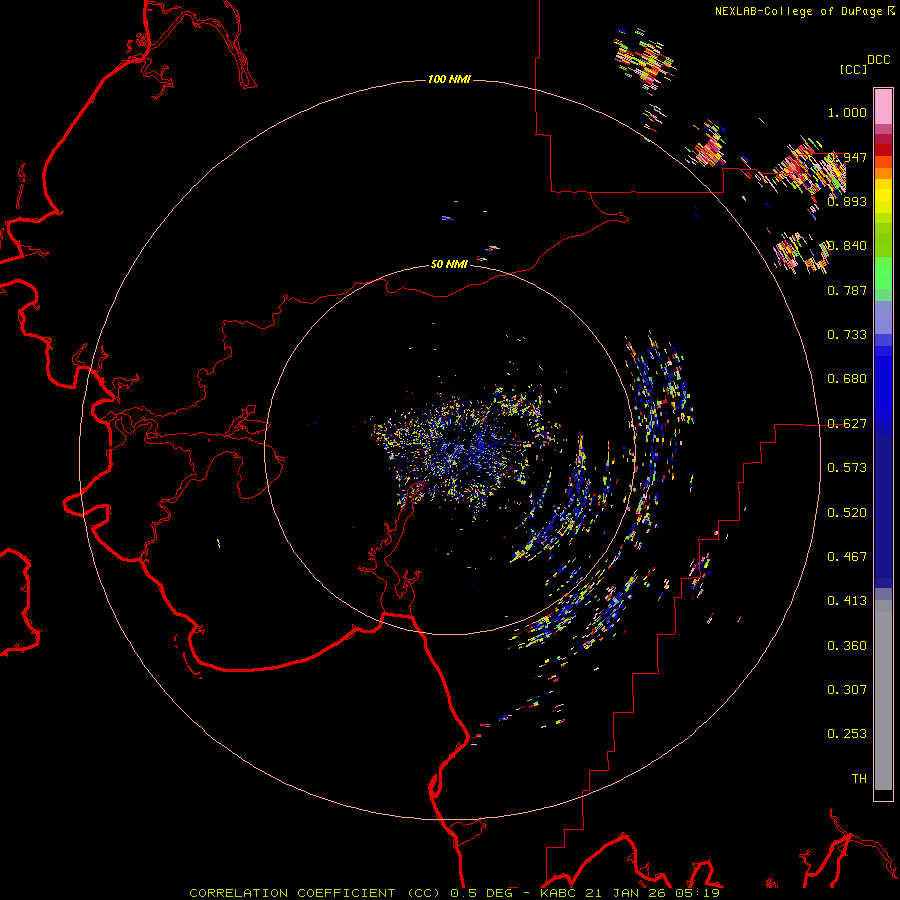Click the NEXLAB-College of DuPage label
The image size is (900, 900).
pyautogui.click(x=798, y=11)
